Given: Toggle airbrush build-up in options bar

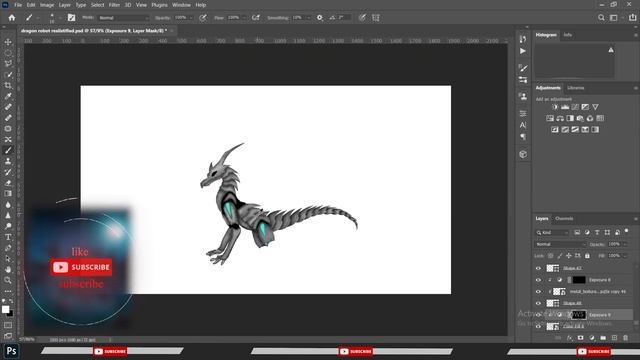Looking at the screenshot, I should point(256,18).
